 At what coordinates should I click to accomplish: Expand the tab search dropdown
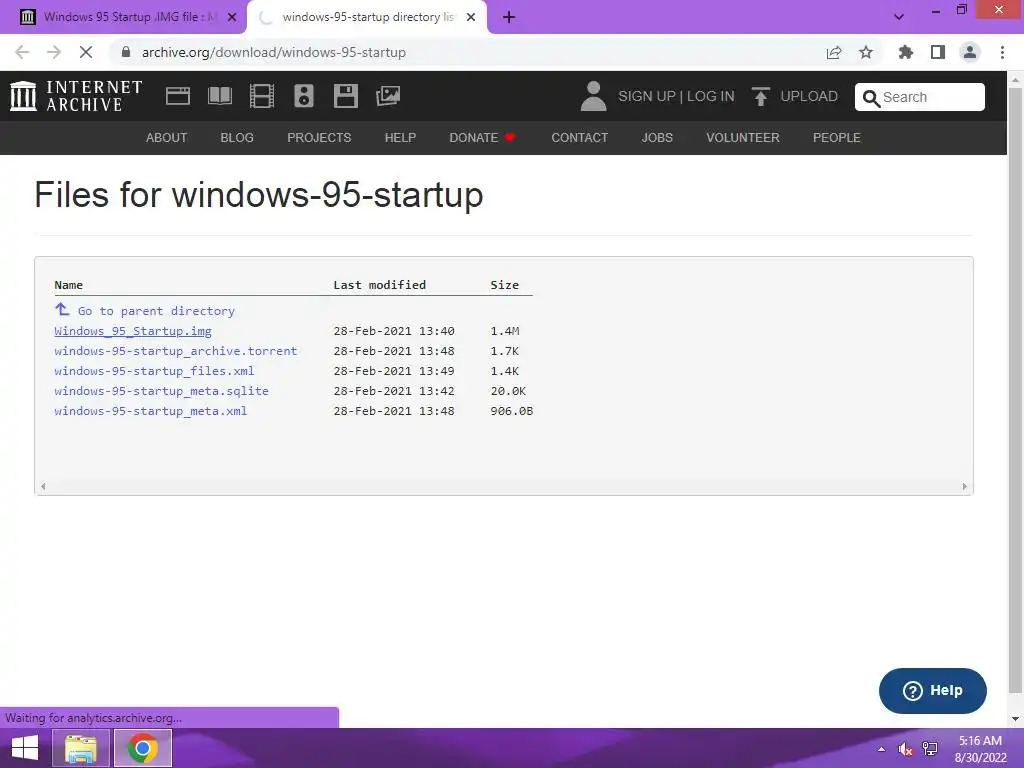899,18
